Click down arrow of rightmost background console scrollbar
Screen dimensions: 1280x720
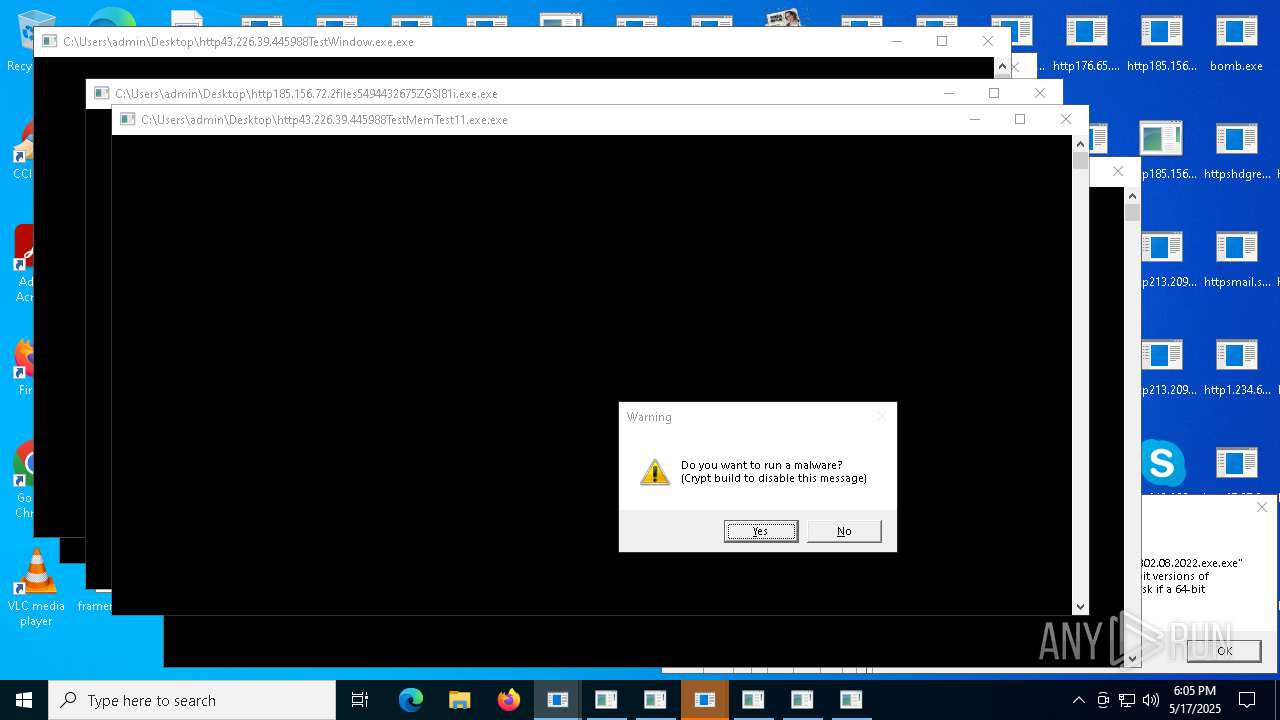tap(1132, 658)
